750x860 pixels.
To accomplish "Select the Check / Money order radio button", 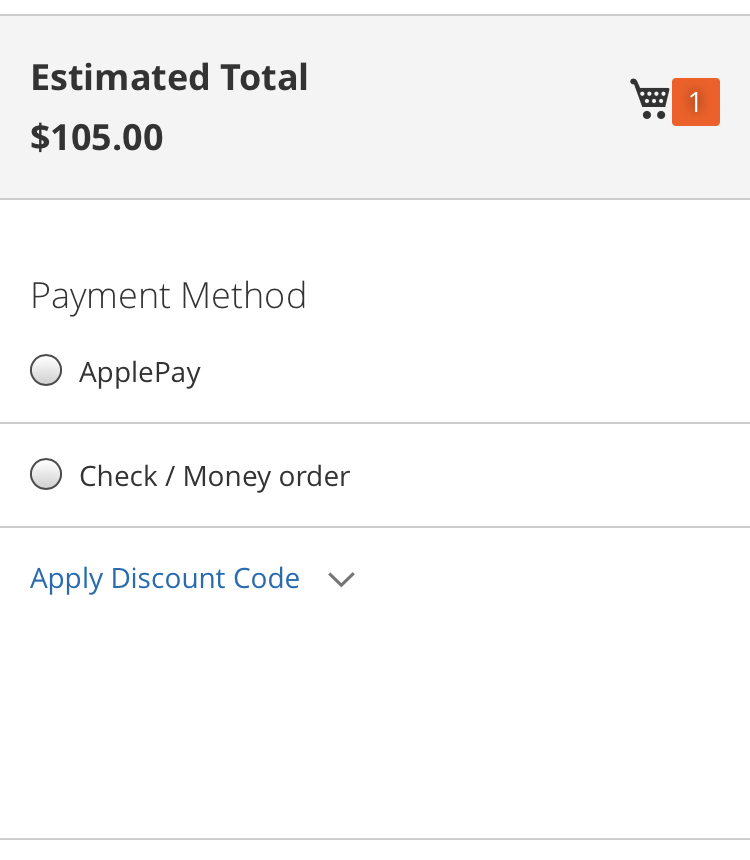I will point(46,474).
